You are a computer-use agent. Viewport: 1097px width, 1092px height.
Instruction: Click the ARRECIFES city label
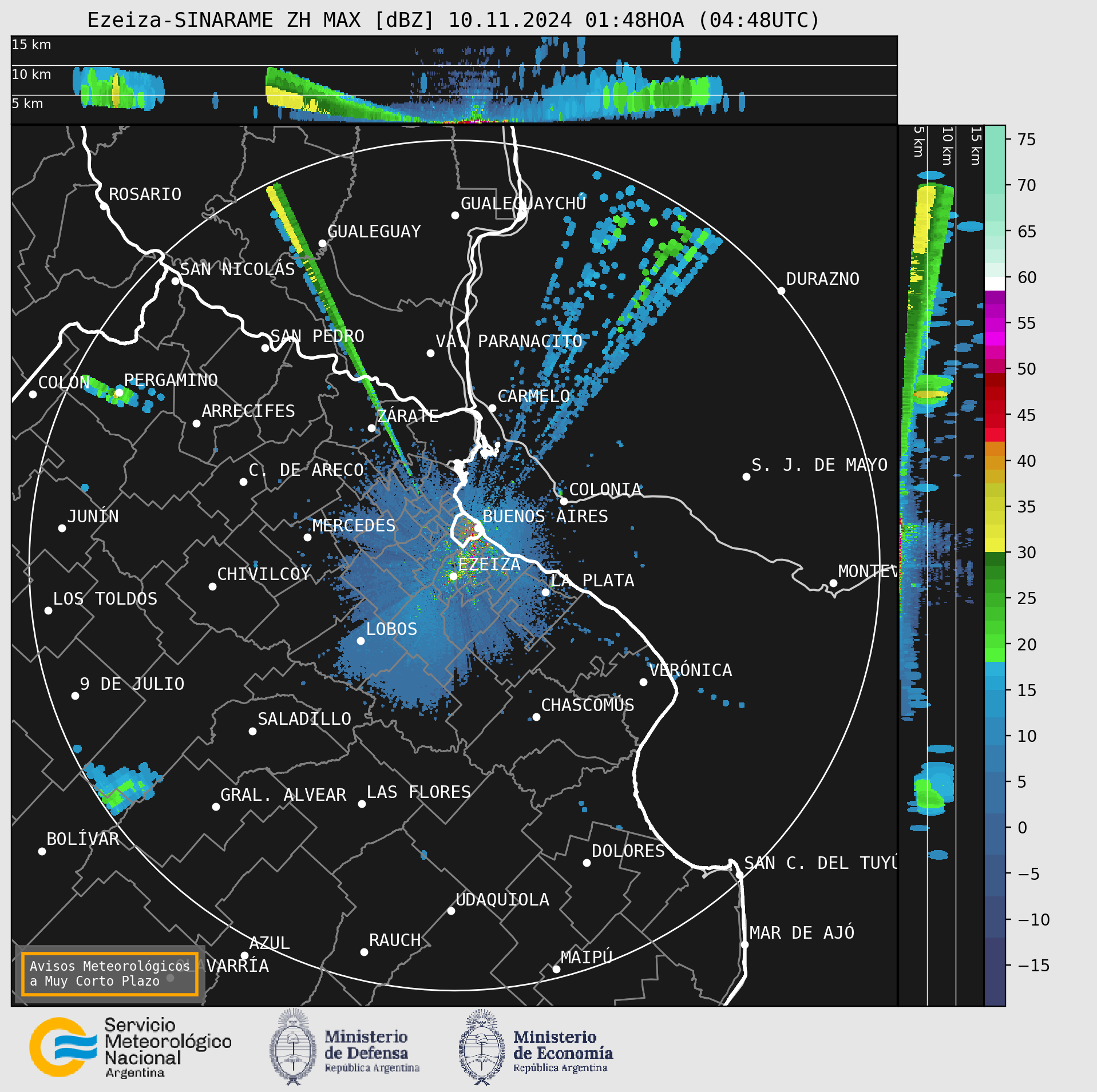(x=248, y=411)
